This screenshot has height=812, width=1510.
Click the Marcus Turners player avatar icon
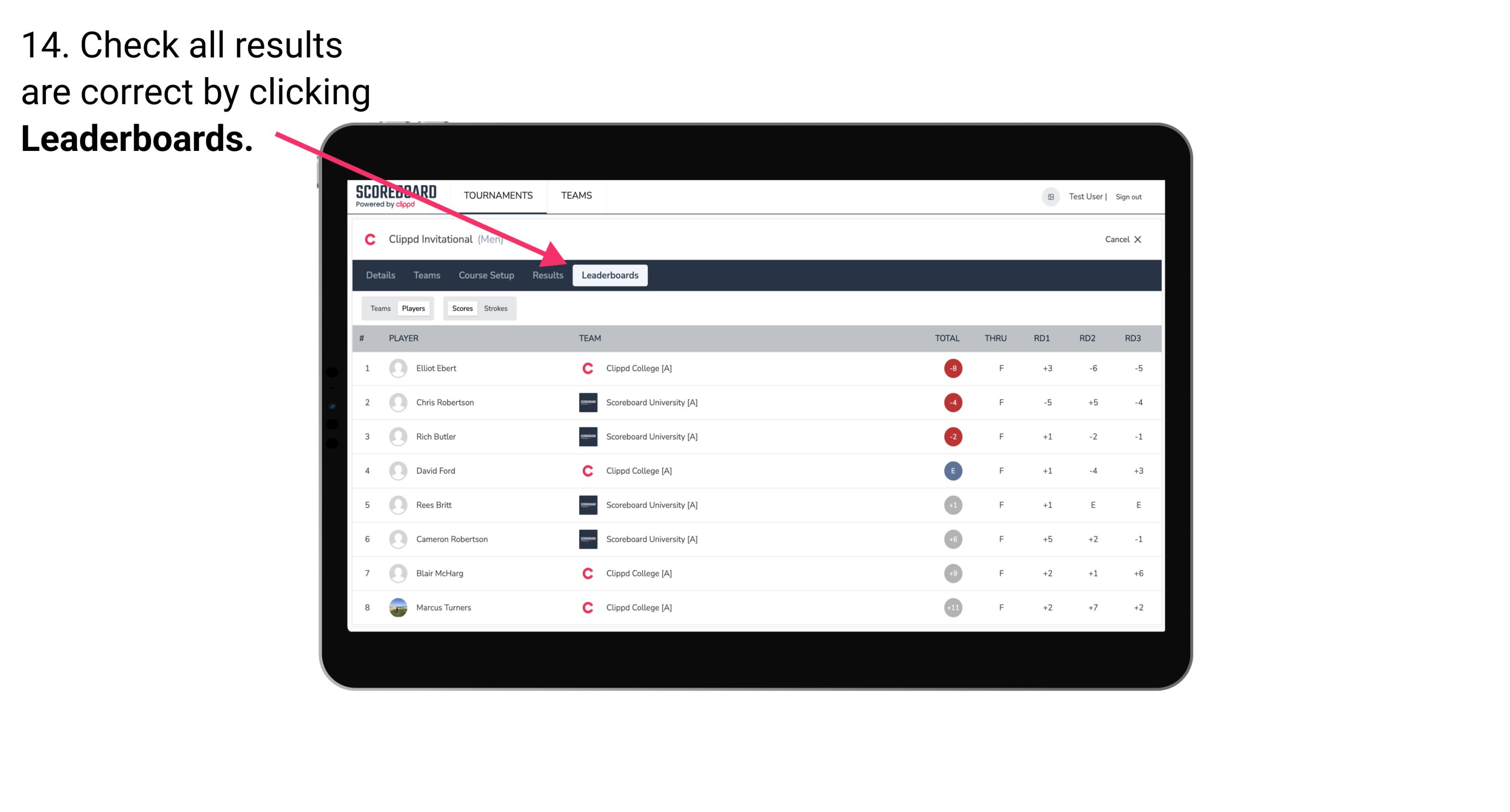(x=397, y=607)
